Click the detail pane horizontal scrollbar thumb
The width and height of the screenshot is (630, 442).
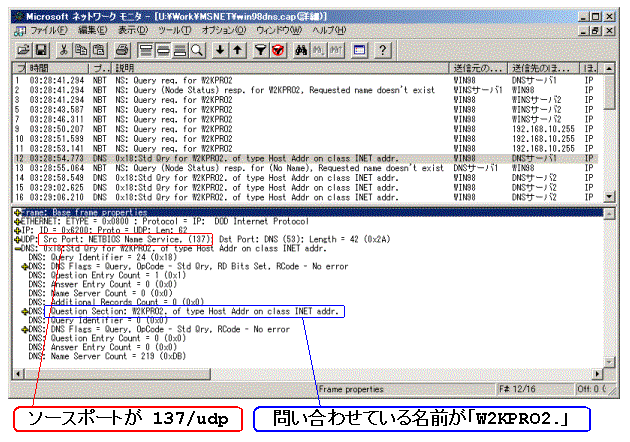[117, 374]
